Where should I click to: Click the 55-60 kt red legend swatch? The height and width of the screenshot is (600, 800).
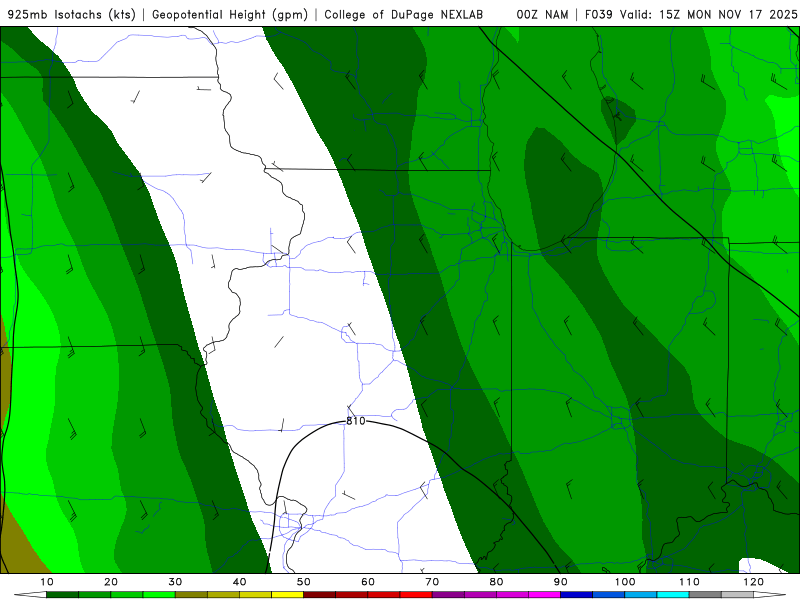(352, 595)
